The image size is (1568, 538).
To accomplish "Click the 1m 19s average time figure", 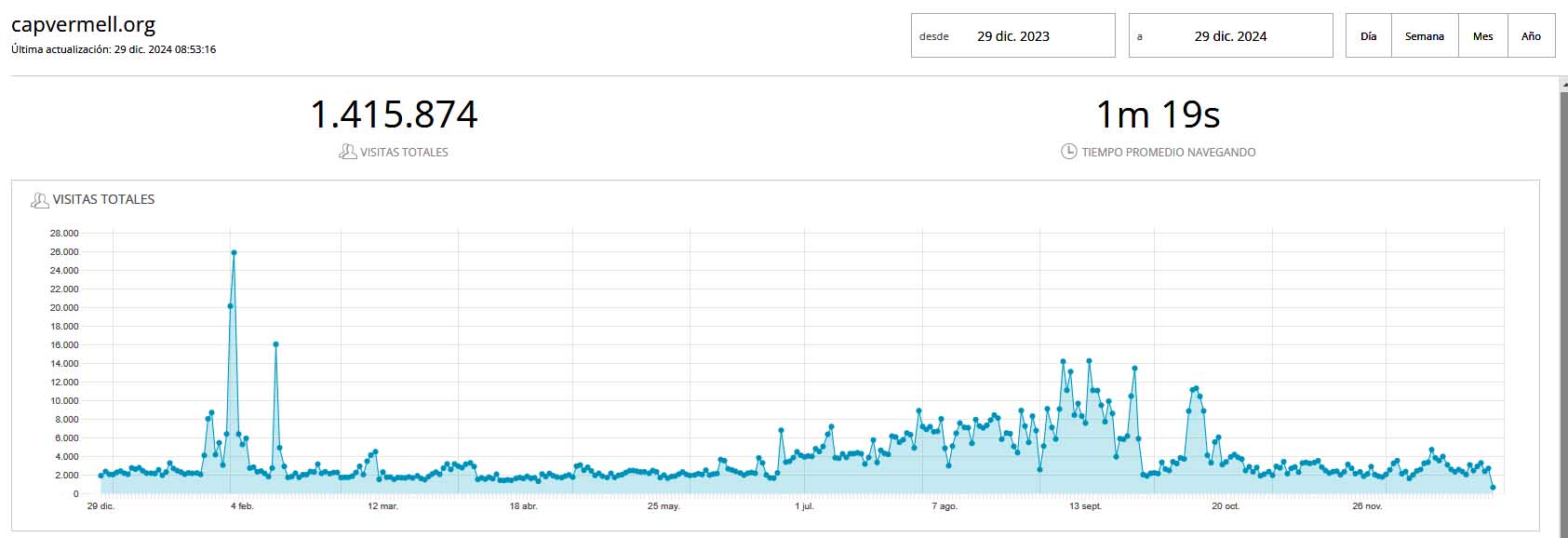I will 1158,114.
